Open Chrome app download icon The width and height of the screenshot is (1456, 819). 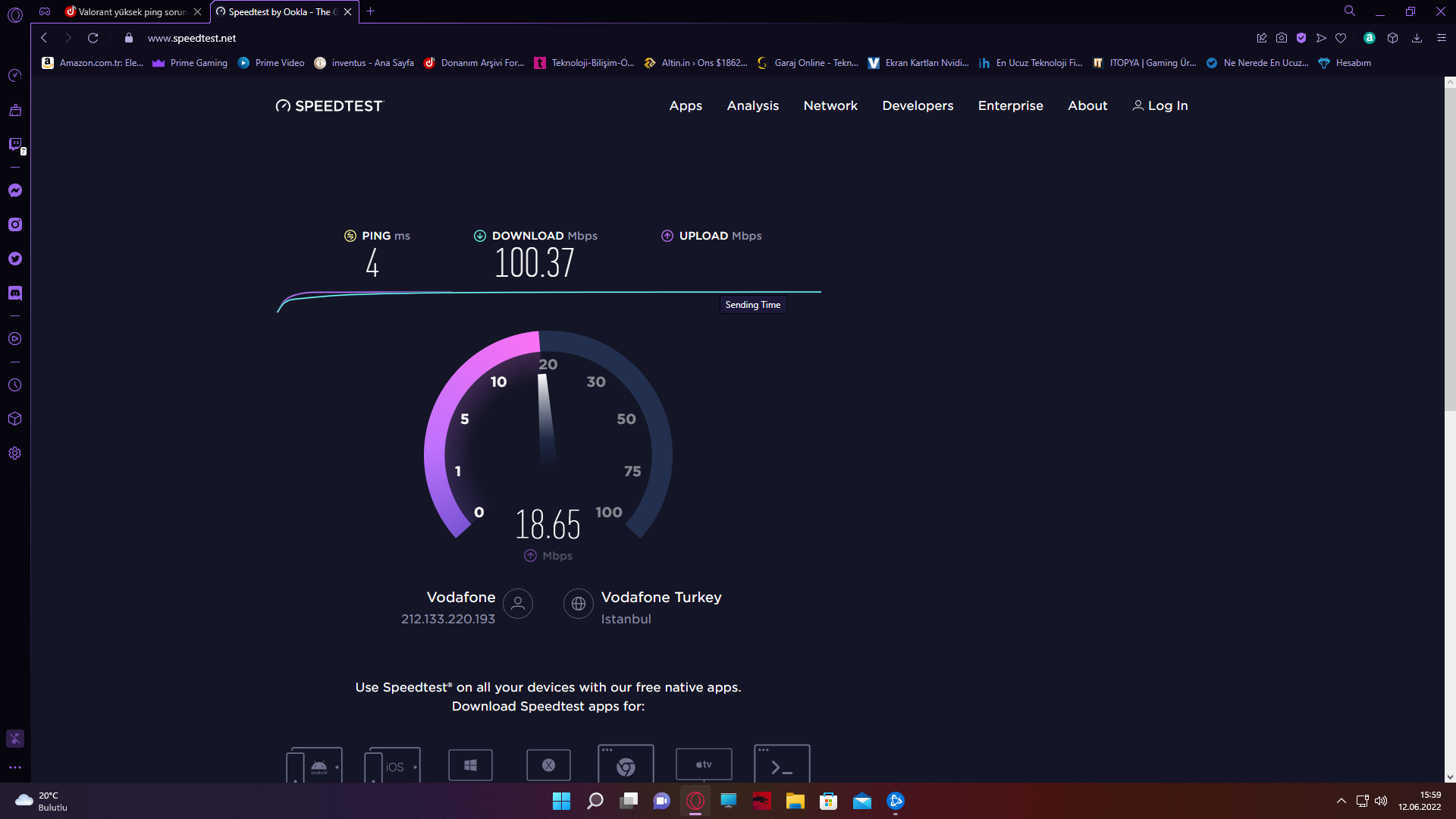(x=626, y=765)
